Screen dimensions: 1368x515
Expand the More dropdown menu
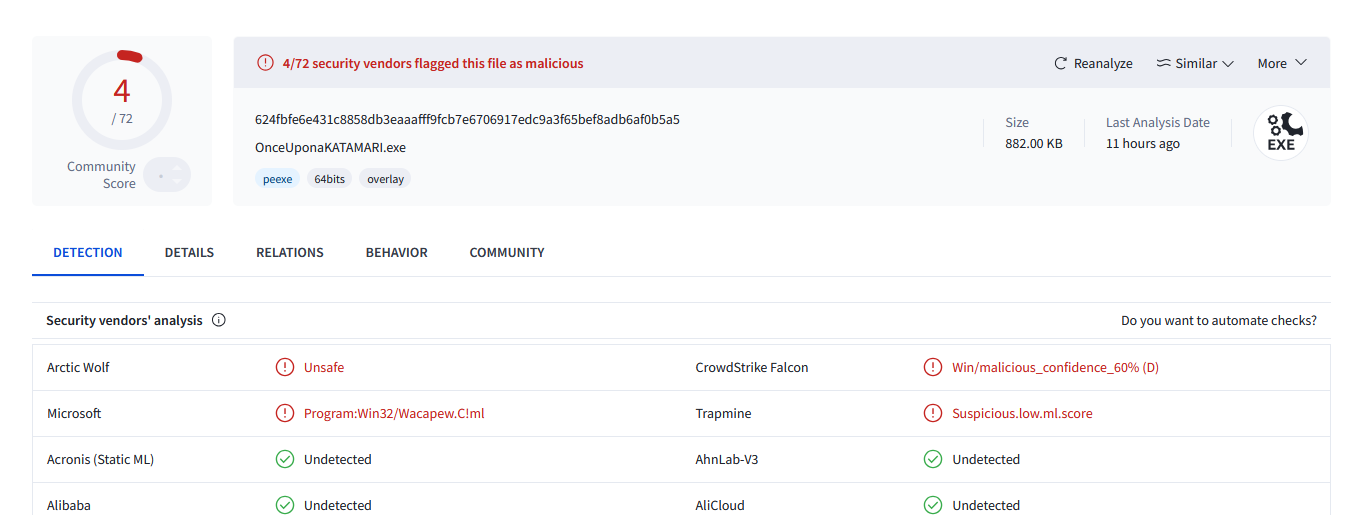pos(1282,63)
